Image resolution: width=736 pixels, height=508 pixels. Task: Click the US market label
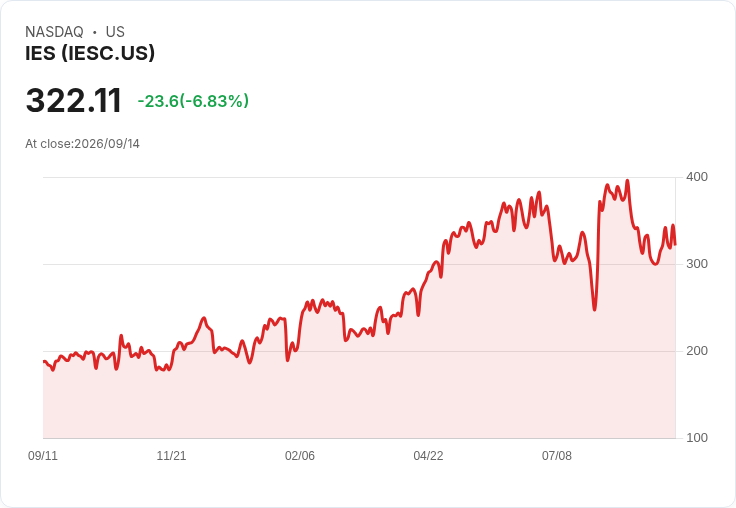click(x=115, y=31)
